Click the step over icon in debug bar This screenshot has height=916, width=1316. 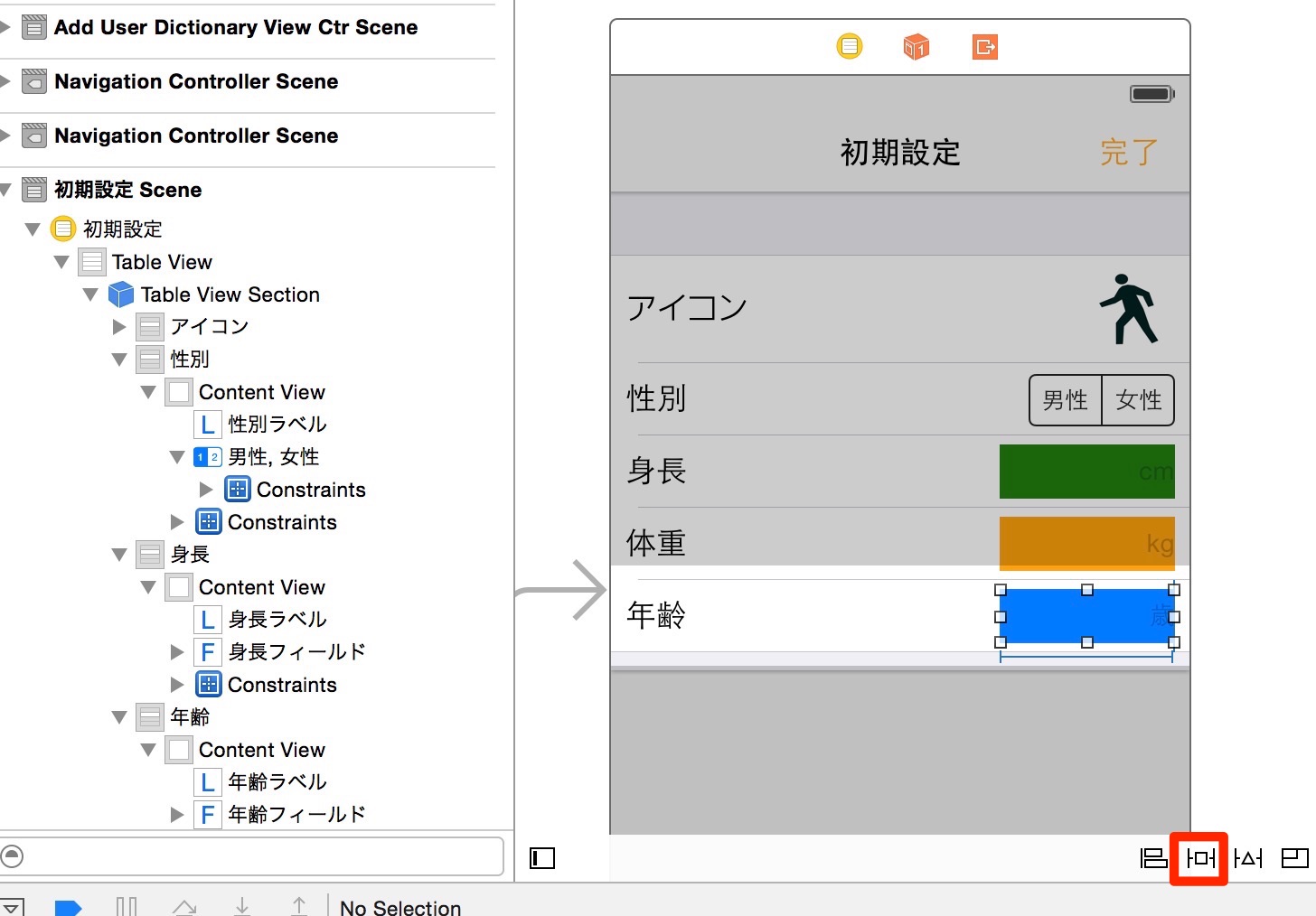click(x=184, y=907)
